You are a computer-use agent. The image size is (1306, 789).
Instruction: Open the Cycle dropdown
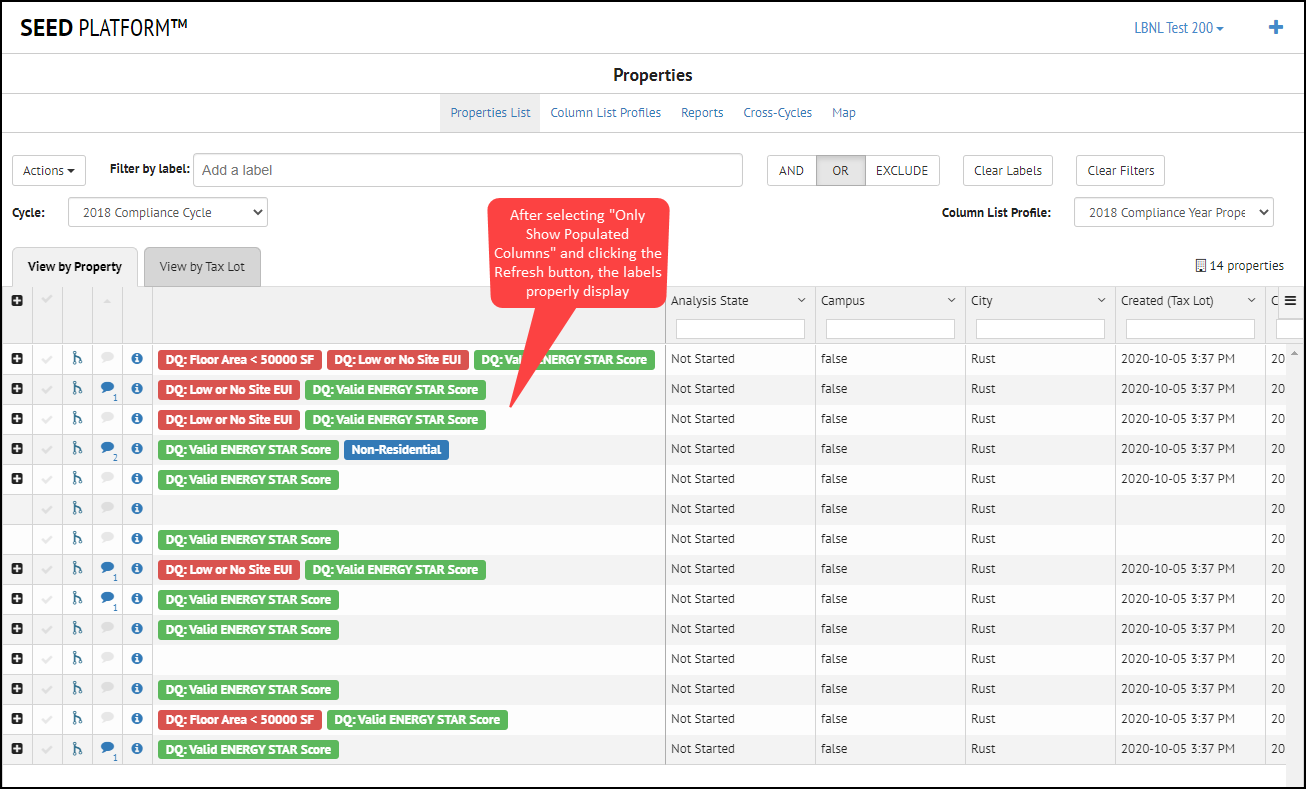click(x=167, y=212)
